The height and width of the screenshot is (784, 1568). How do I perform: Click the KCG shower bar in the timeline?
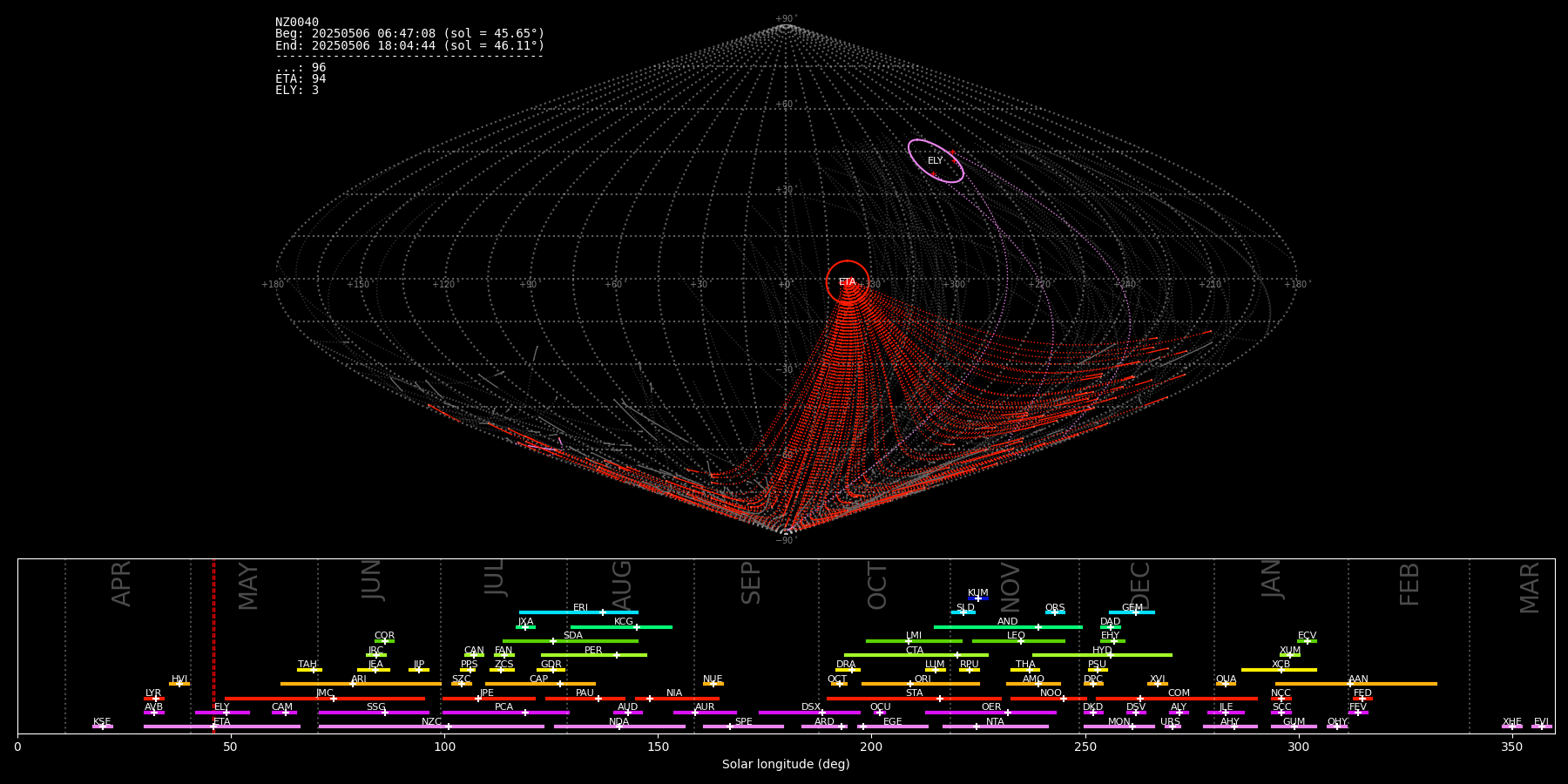click(621, 626)
